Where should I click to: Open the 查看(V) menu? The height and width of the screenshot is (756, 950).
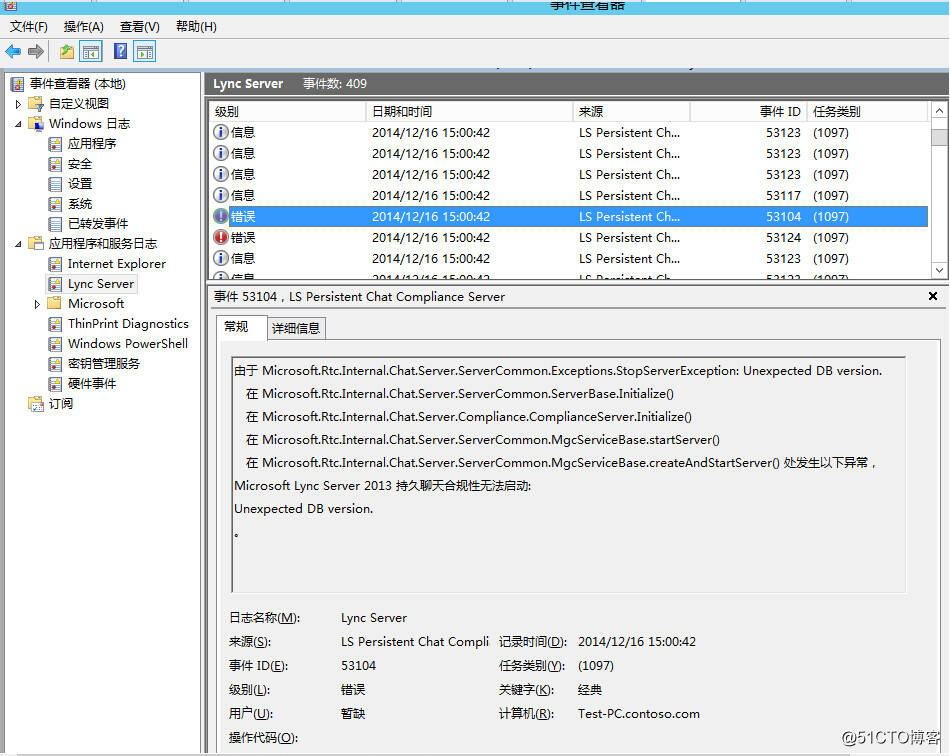[139, 27]
